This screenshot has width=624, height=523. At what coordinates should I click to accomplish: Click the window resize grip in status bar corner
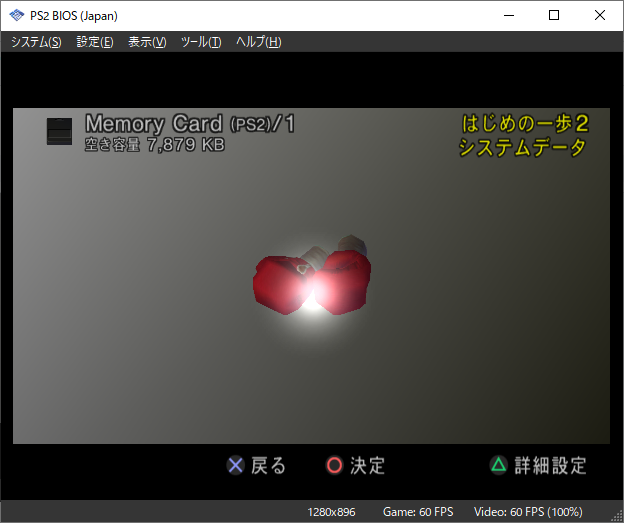(x=617, y=516)
